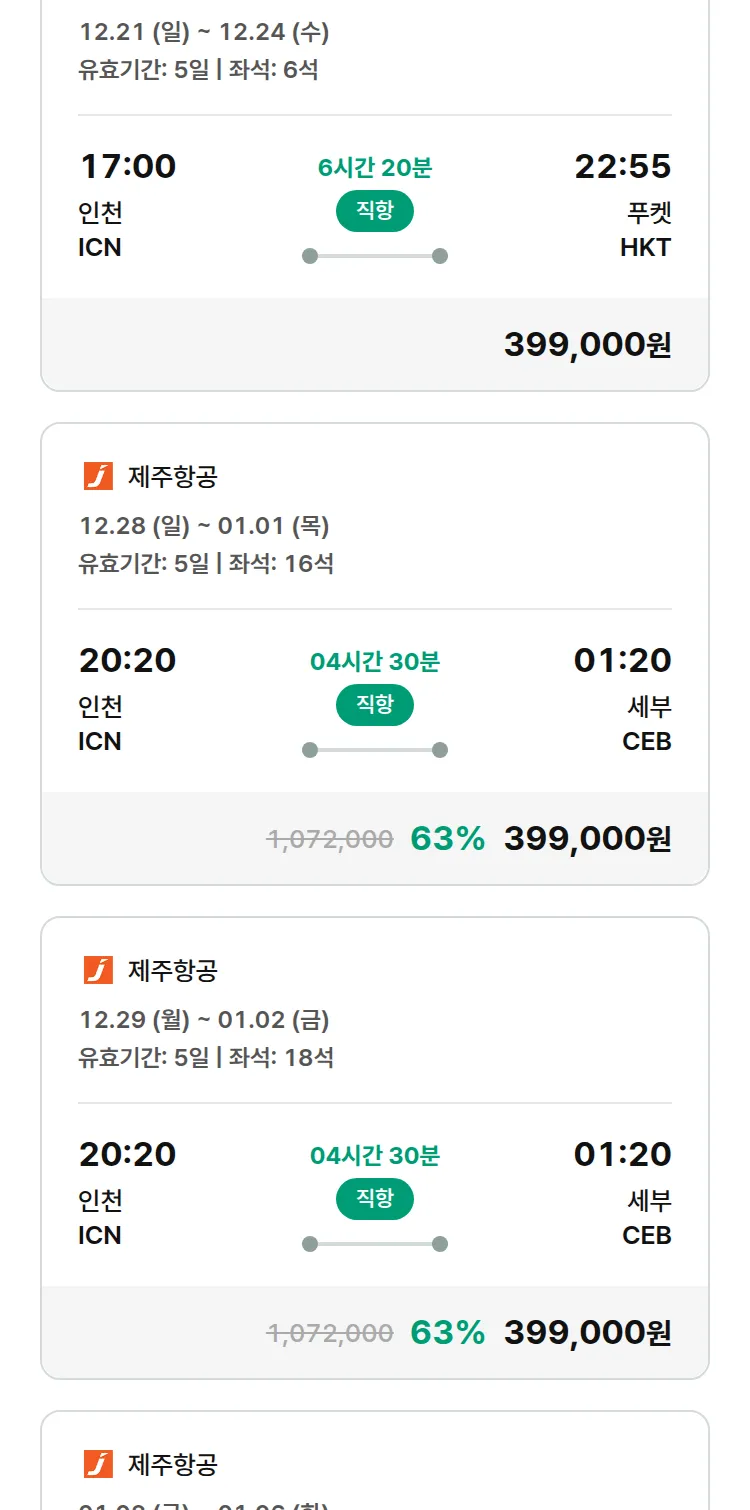Tap the 직항 badge on Phuket flight

pos(375,211)
